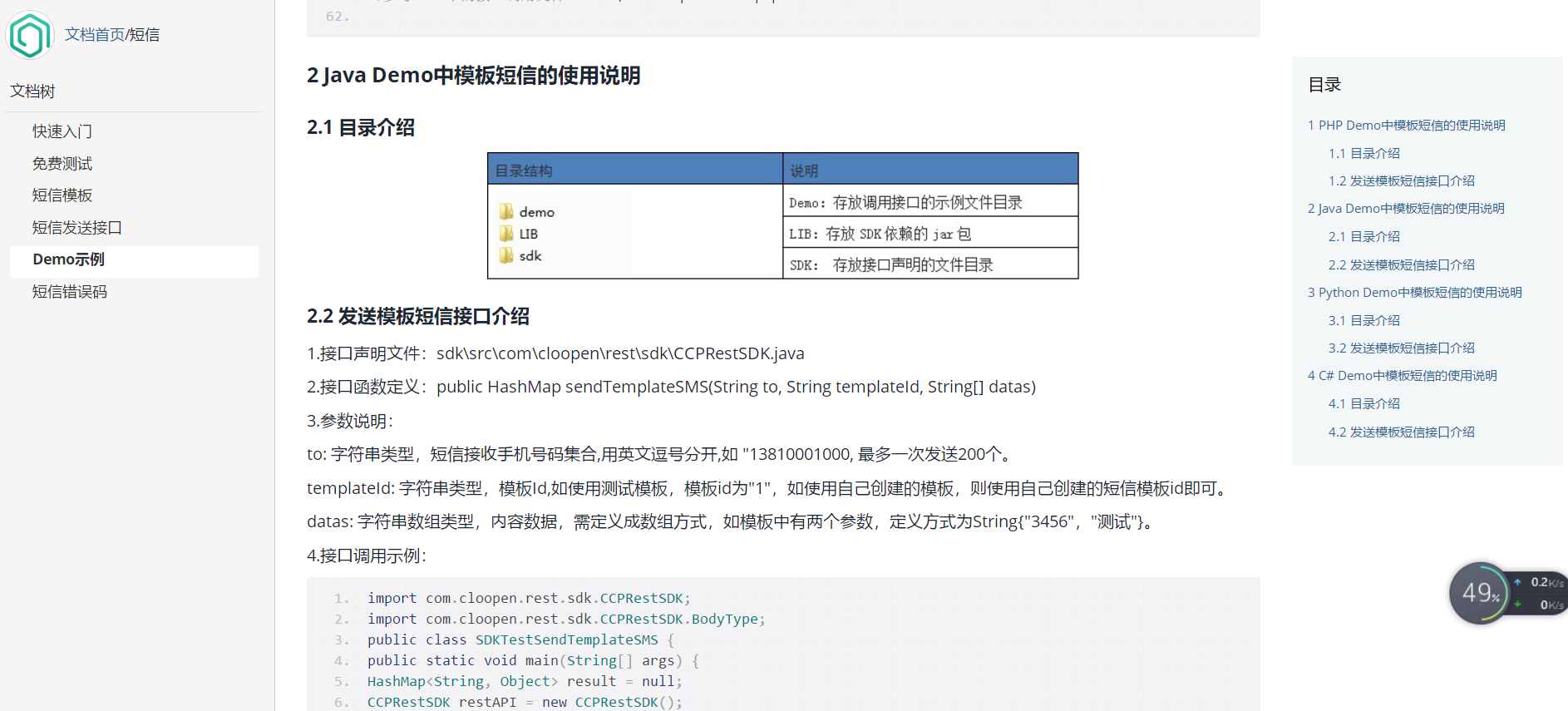Viewport: 1568px width, 711px height.
Task: Click code line public static void main
Action: coord(533,661)
